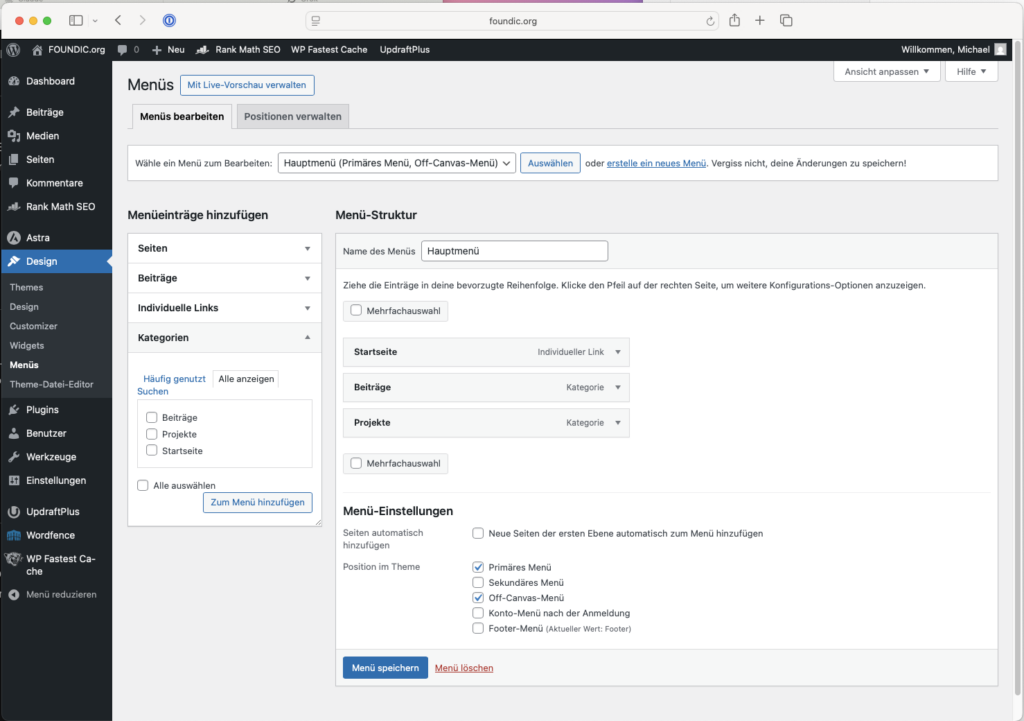Click the WordPress logo in admin bar
The height and width of the screenshot is (721, 1024).
[13, 49]
